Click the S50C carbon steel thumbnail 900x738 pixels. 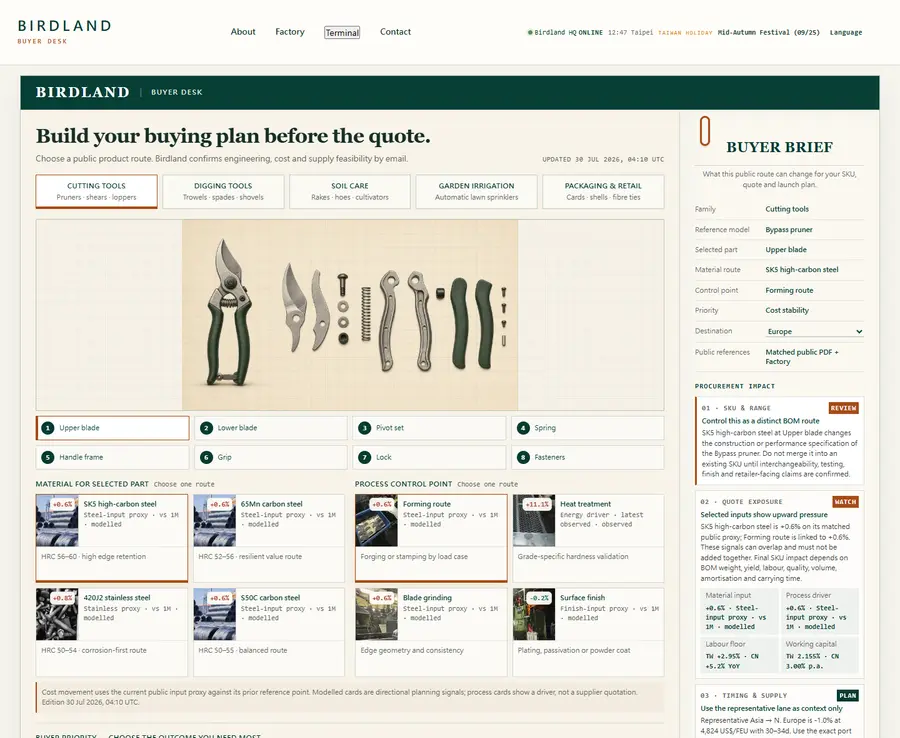click(215, 614)
